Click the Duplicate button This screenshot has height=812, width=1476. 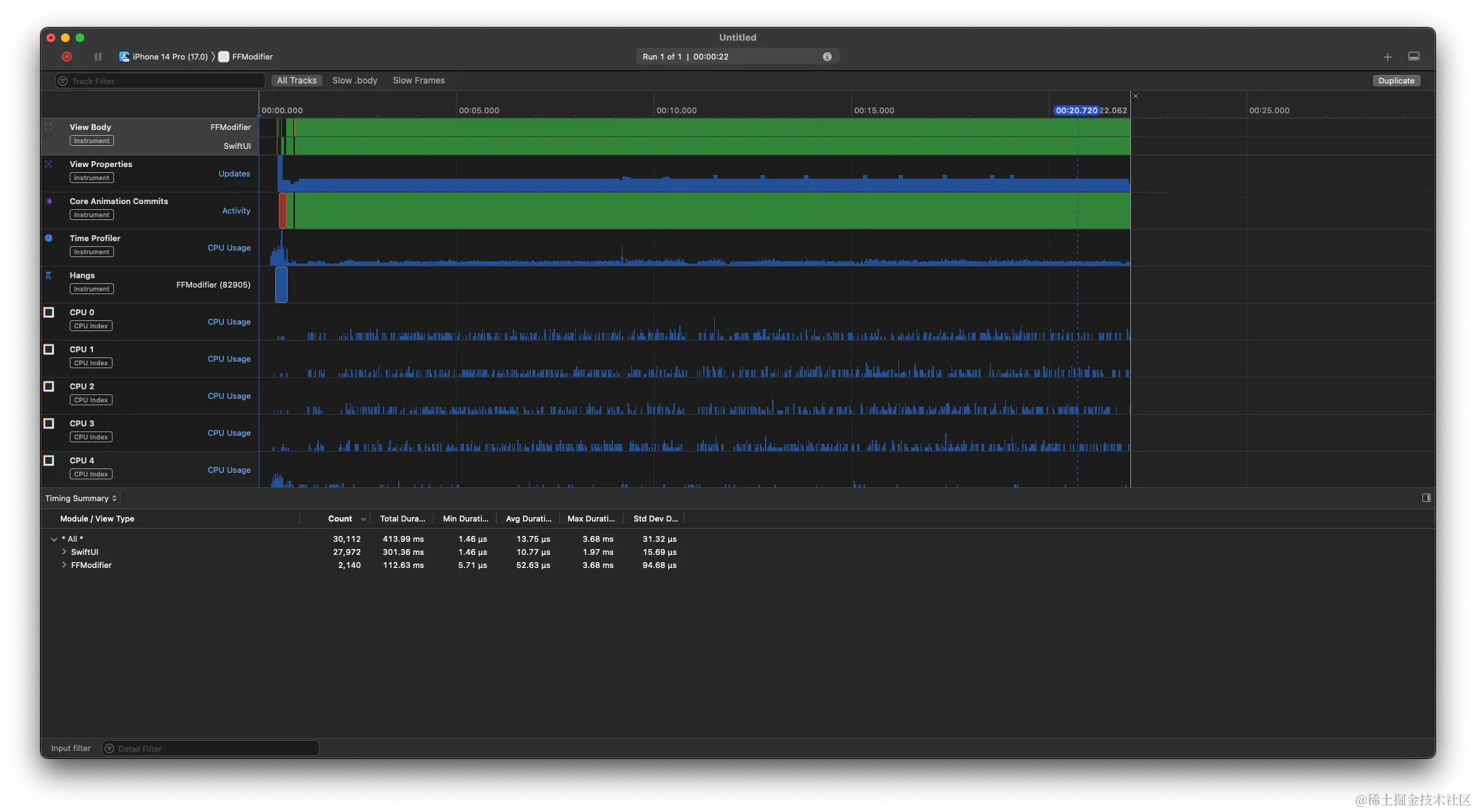1395,81
